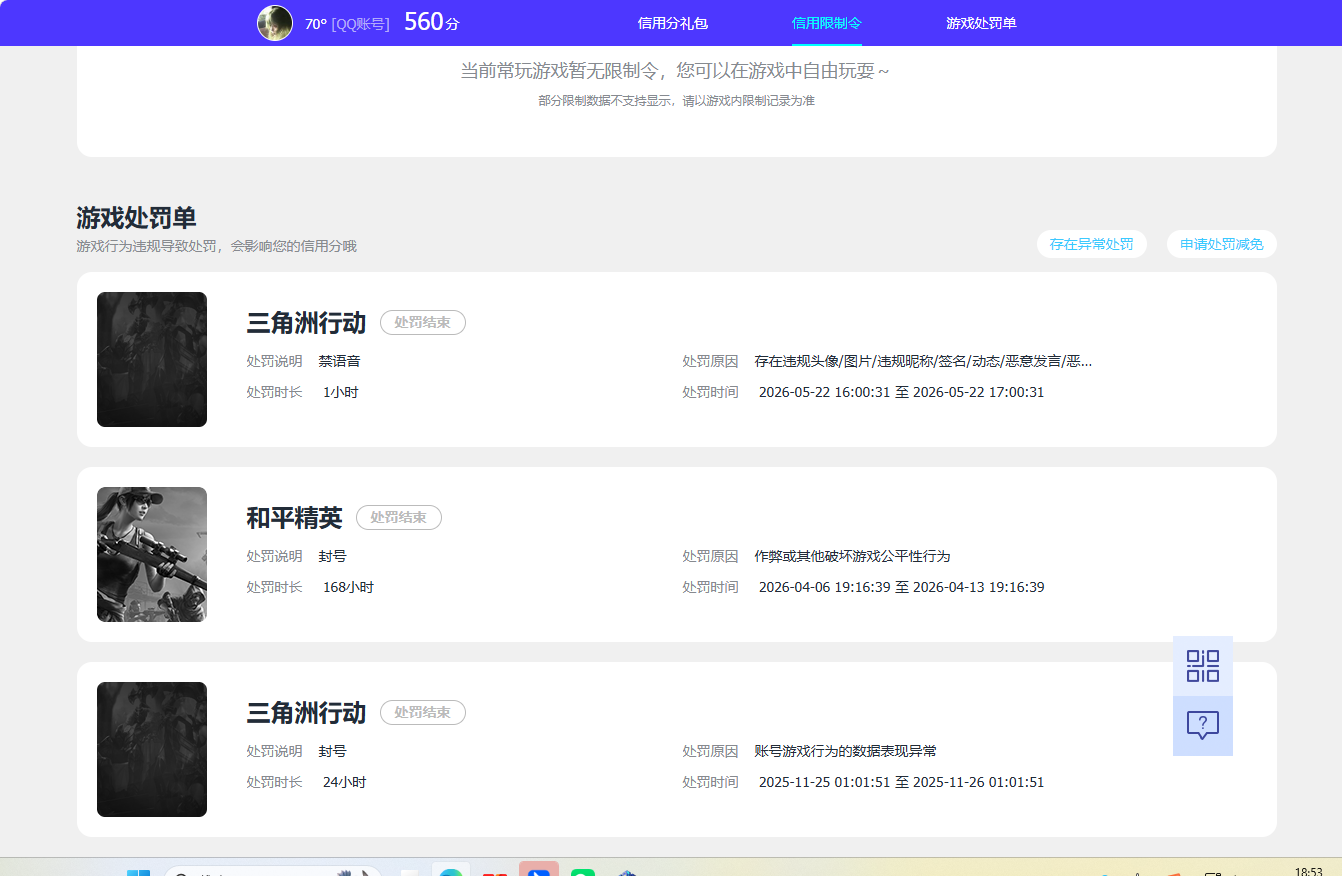Click the 存在异常处罚 button

point(1092,244)
